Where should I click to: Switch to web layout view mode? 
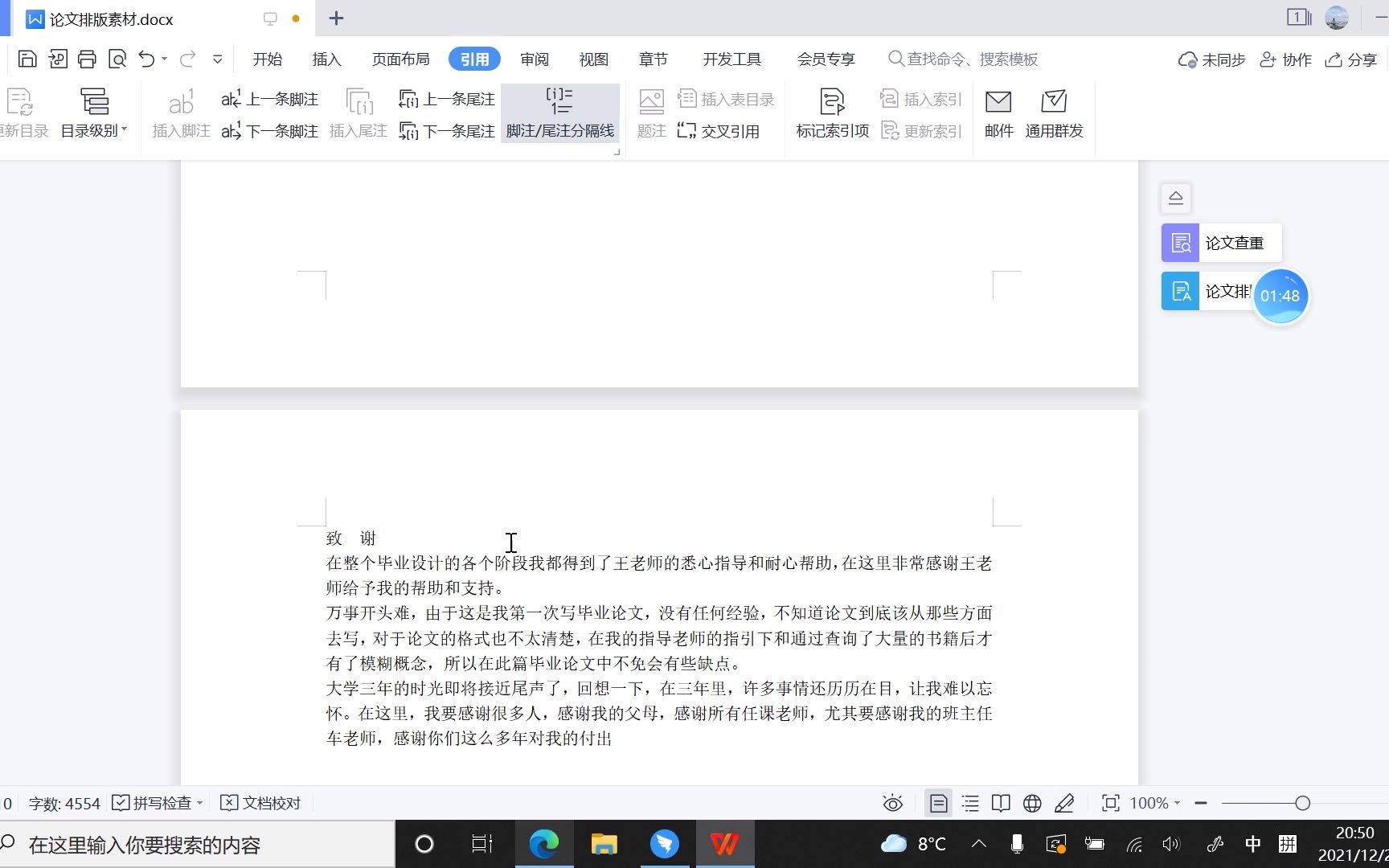(1031, 803)
